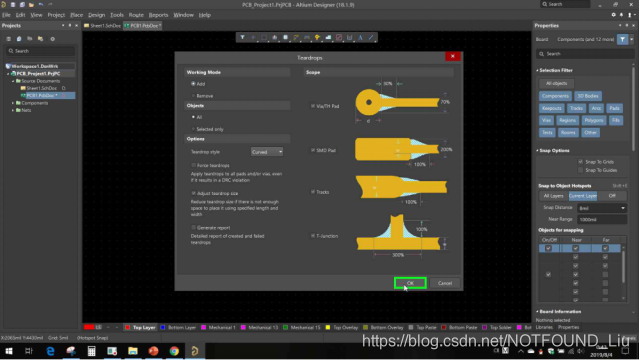
Task: Click the undo arrow in the title bar
Action: pyautogui.click(x=41, y=4)
